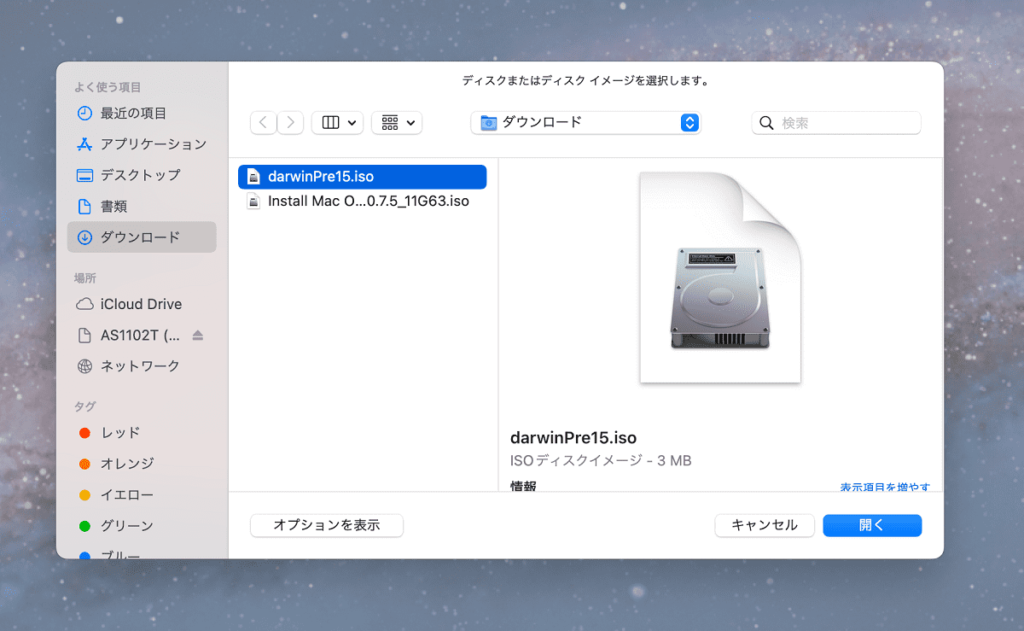Click the オプションを表示 button
1024x631 pixels.
point(327,525)
